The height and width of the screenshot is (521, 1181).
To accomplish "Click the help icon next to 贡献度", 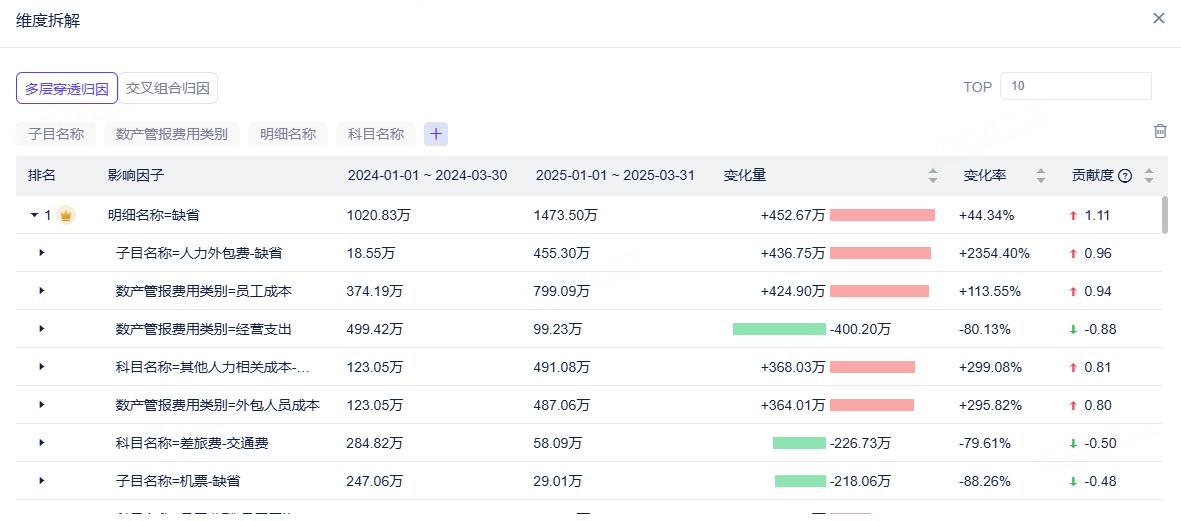I will pos(1125,176).
